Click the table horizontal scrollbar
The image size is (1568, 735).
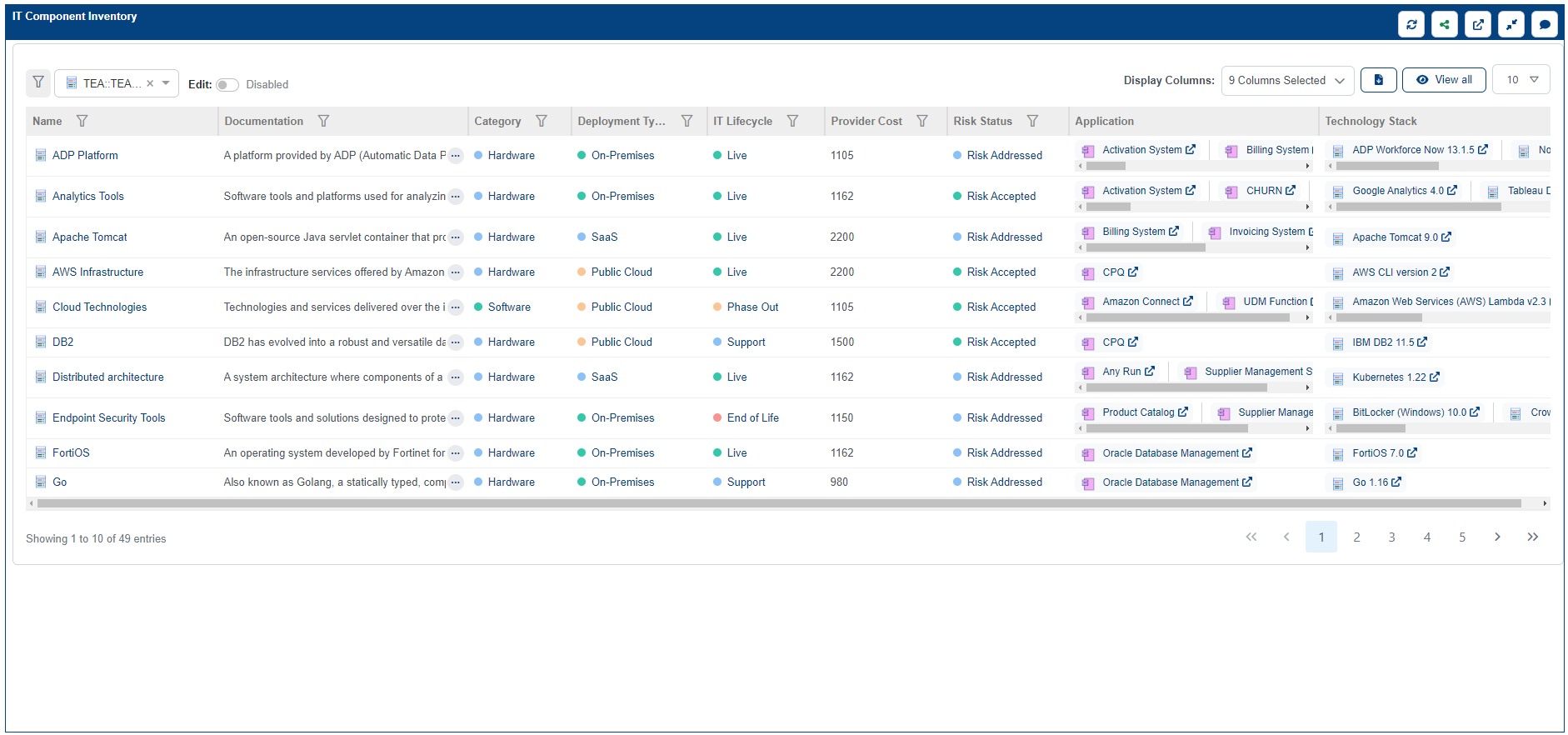tap(779, 503)
